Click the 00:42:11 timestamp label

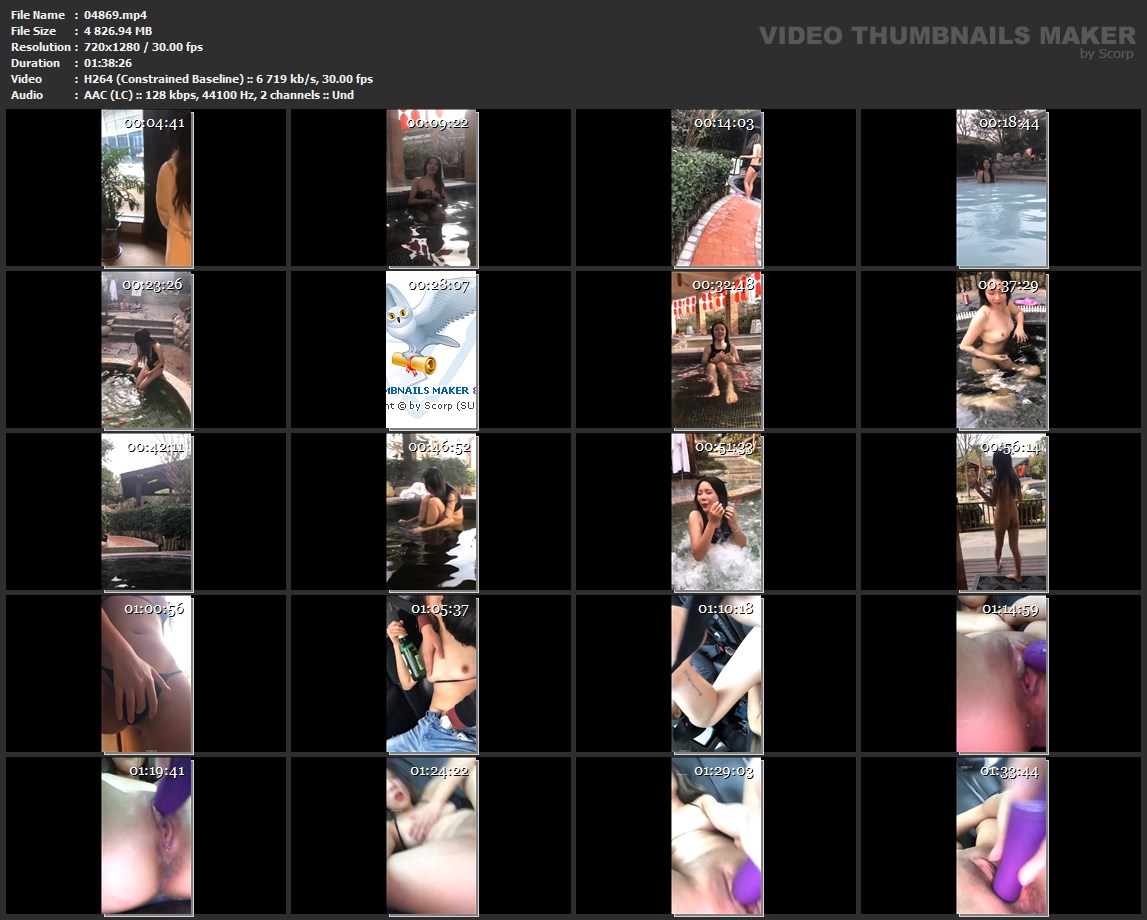coord(154,447)
